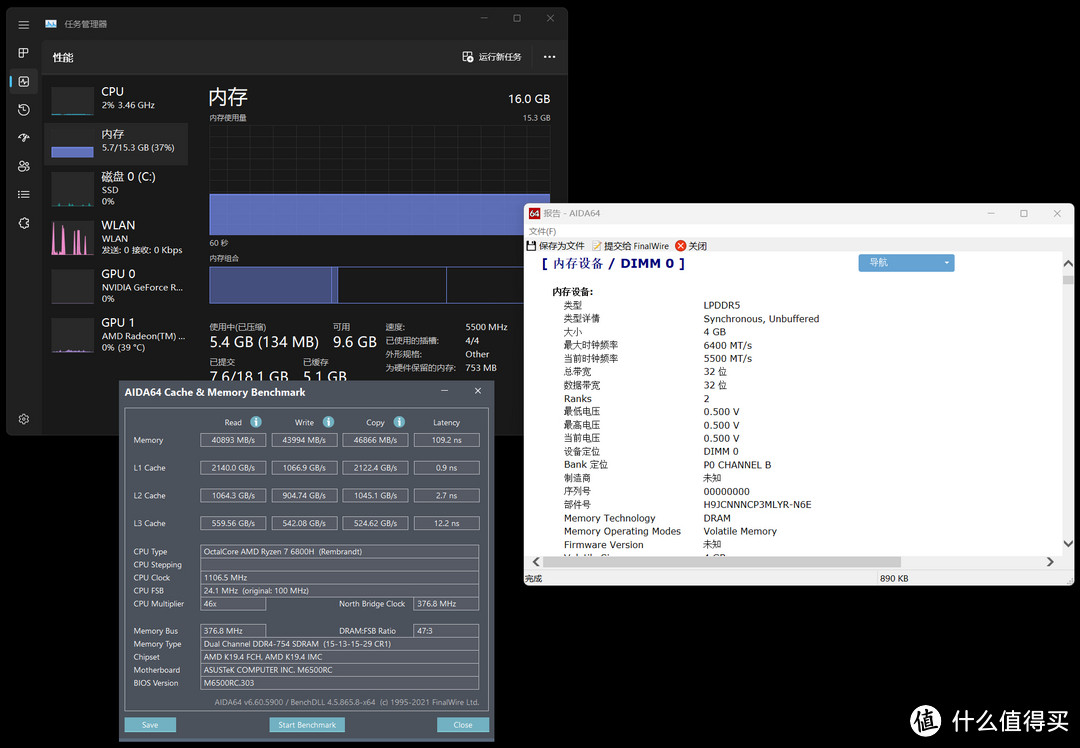Maximize the AIDA64 report window
Screen dimensions: 1080x748
[x=1024, y=214]
